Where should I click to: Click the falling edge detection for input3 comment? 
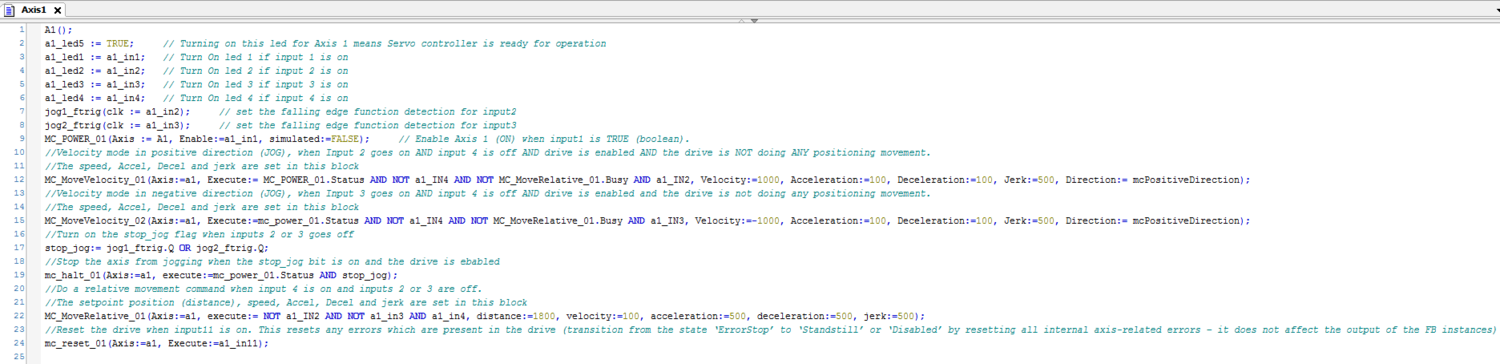pyautogui.click(x=367, y=125)
